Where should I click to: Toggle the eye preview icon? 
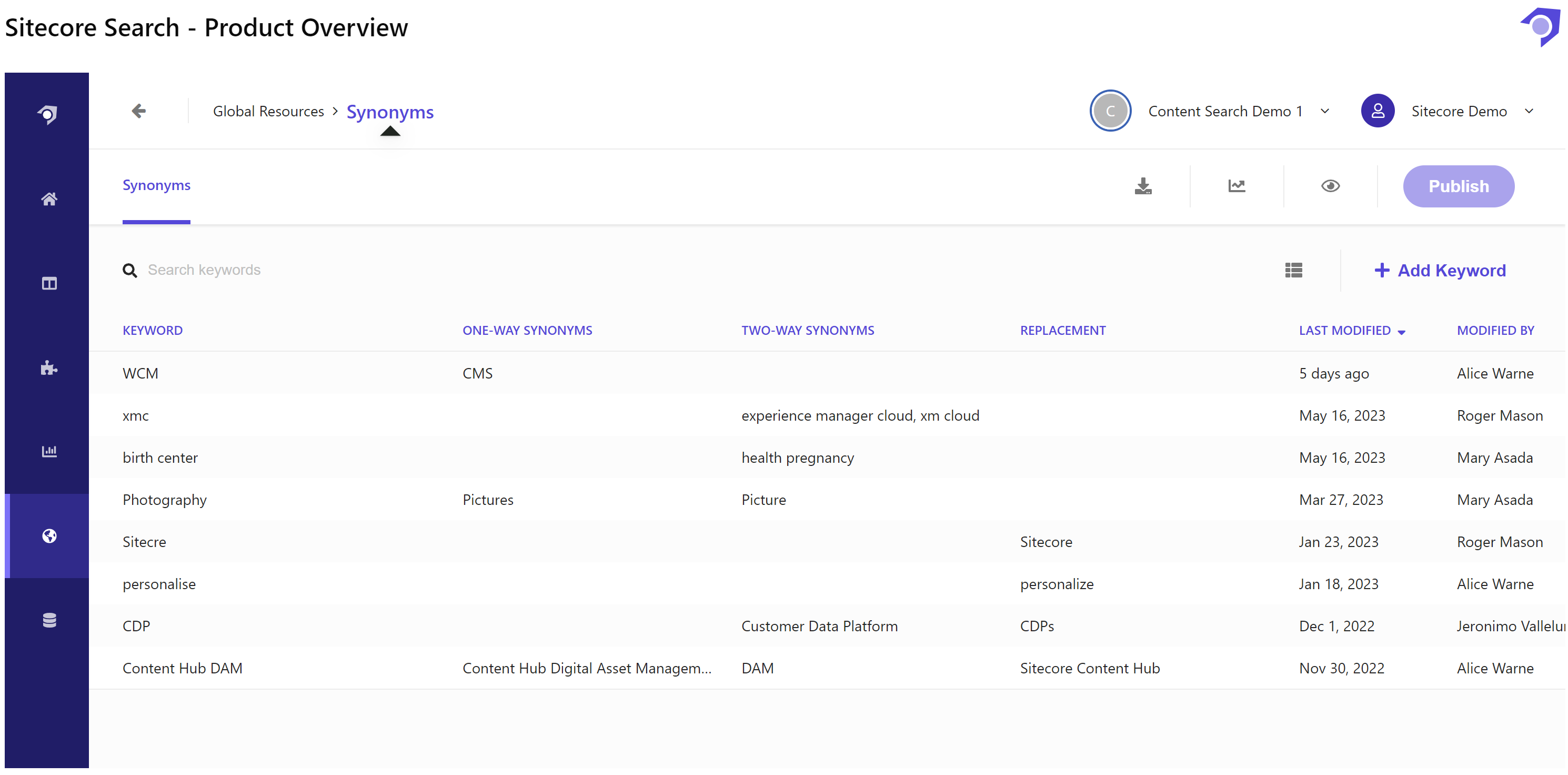(x=1330, y=186)
